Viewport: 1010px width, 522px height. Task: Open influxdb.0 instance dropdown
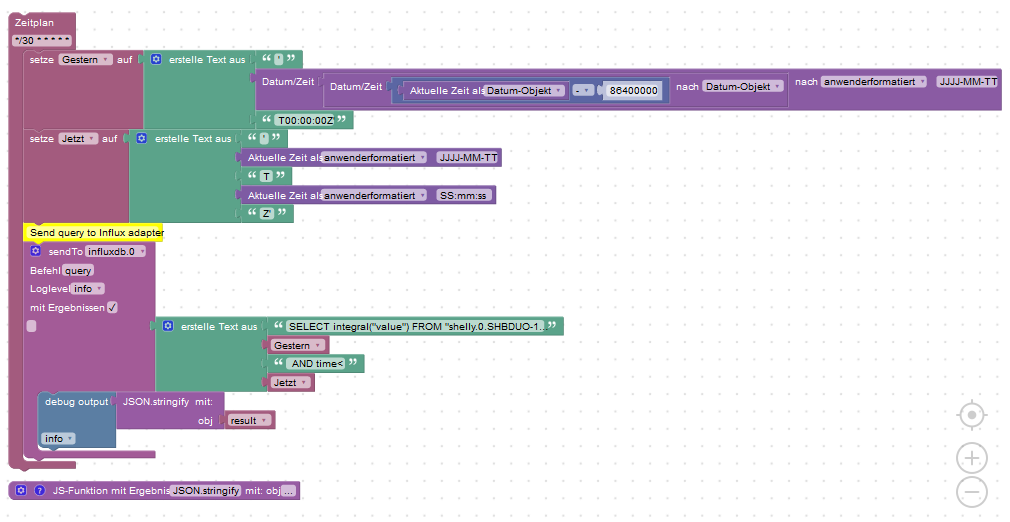tap(115, 251)
